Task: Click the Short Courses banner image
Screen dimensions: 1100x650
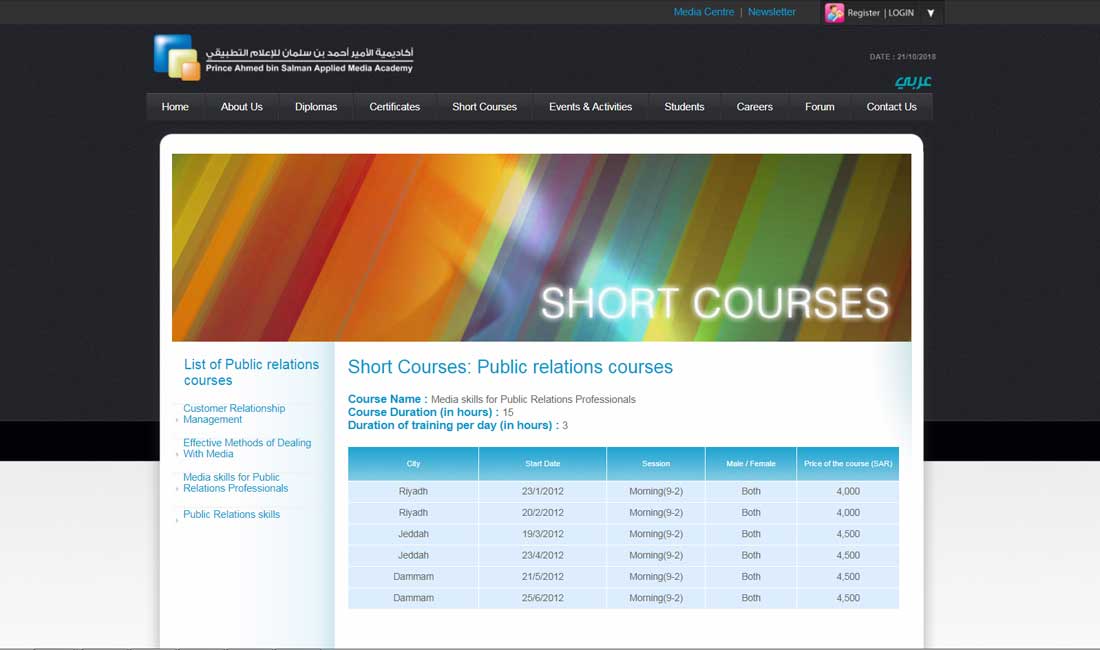Action: (541, 247)
